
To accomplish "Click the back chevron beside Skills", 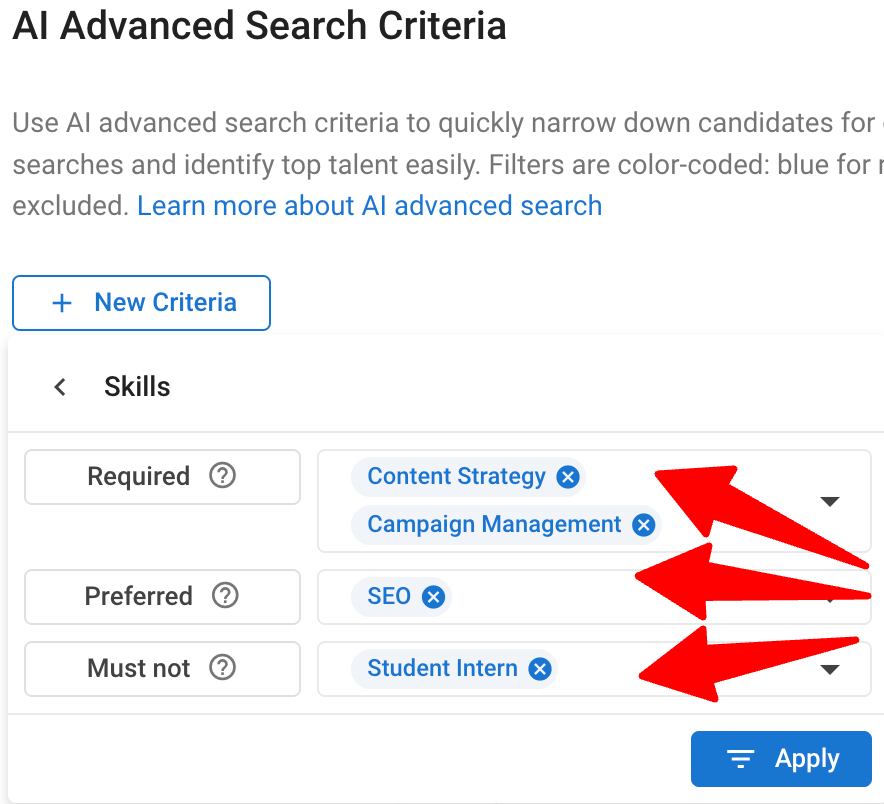I will (x=60, y=387).
